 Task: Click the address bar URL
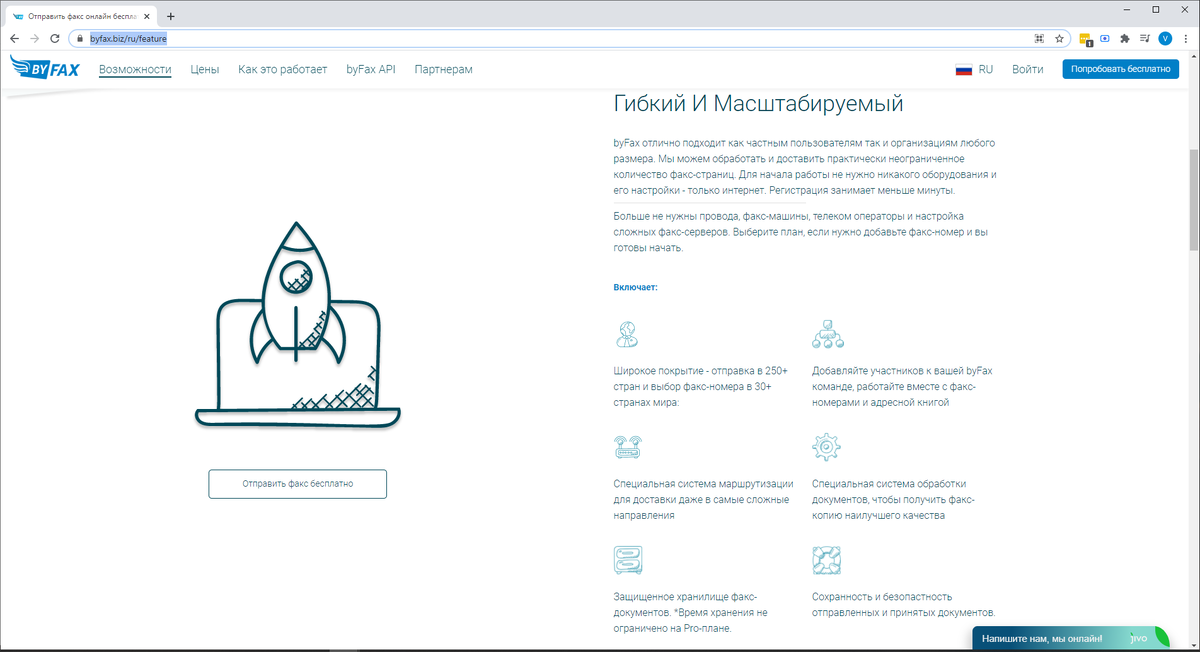128,38
